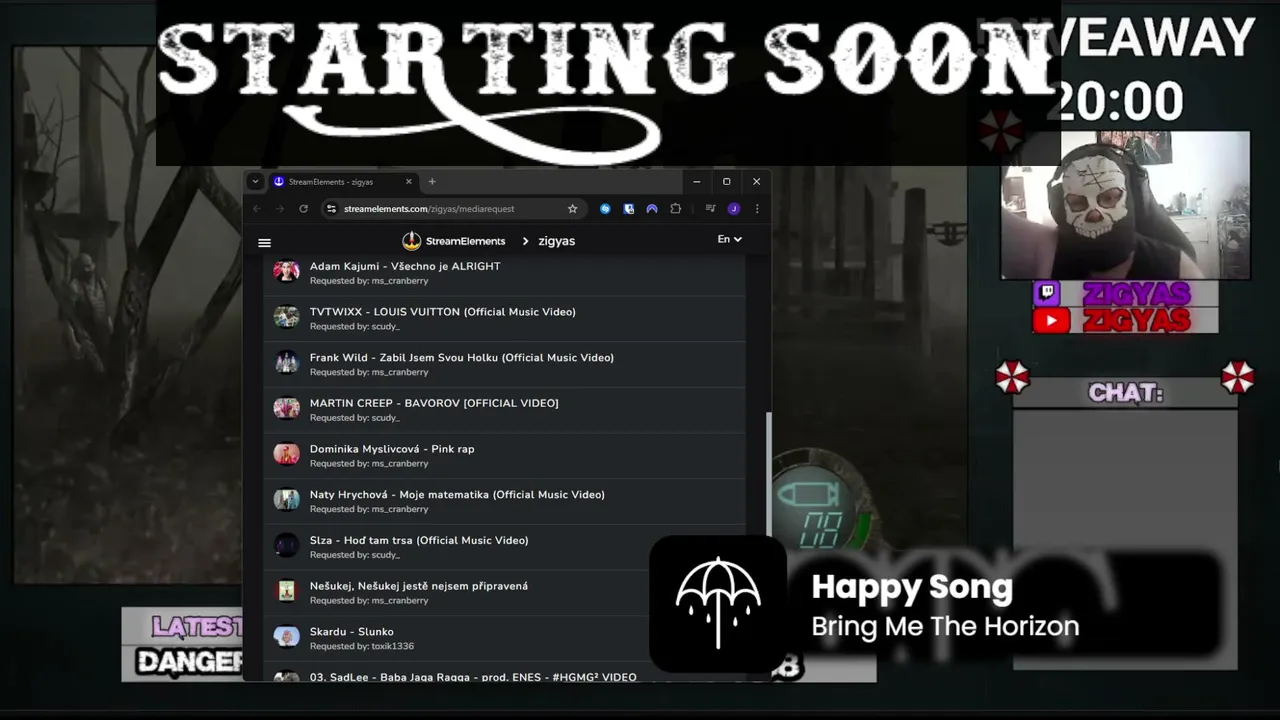This screenshot has height=720, width=1280.
Task: Click the Adam Kajumi song thumbnail
Action: (287, 271)
